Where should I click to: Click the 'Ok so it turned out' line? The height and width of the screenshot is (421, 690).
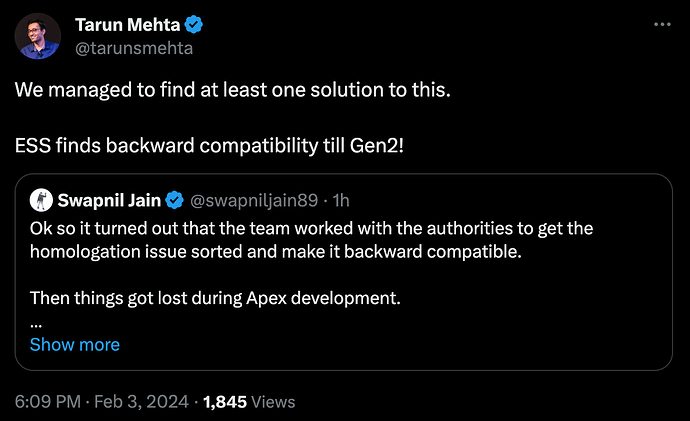pyautogui.click(x=312, y=228)
